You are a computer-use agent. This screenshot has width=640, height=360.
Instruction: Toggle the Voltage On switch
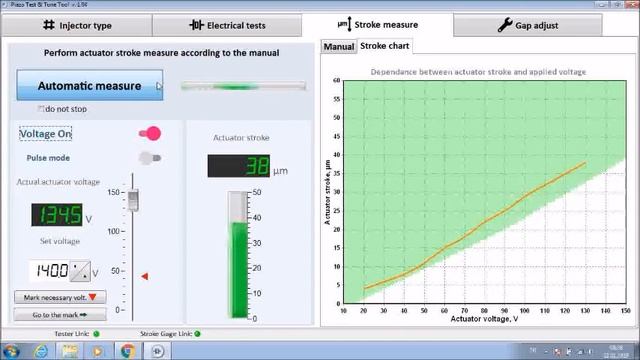tap(150, 133)
